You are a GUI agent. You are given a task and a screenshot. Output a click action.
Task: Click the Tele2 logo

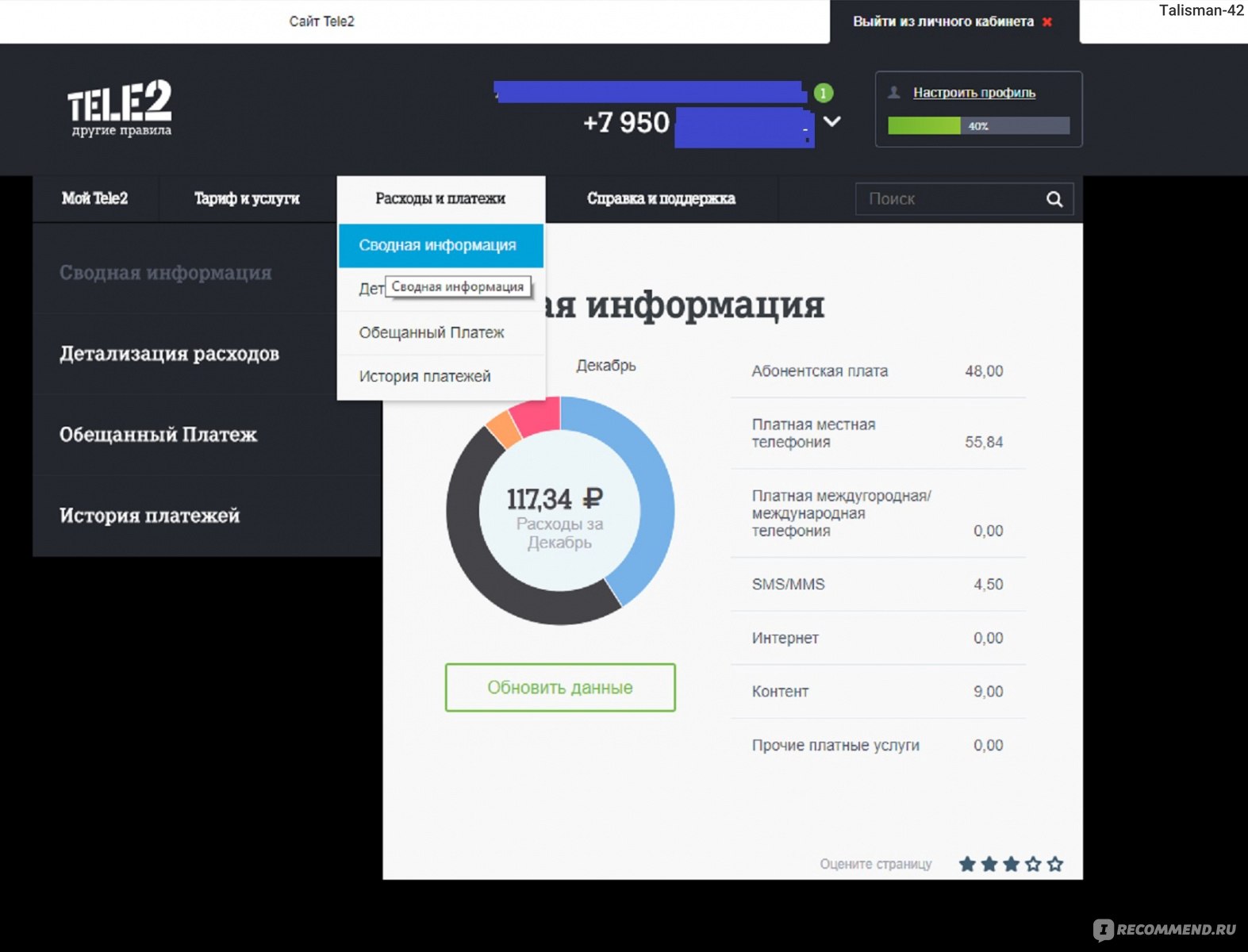click(x=120, y=108)
